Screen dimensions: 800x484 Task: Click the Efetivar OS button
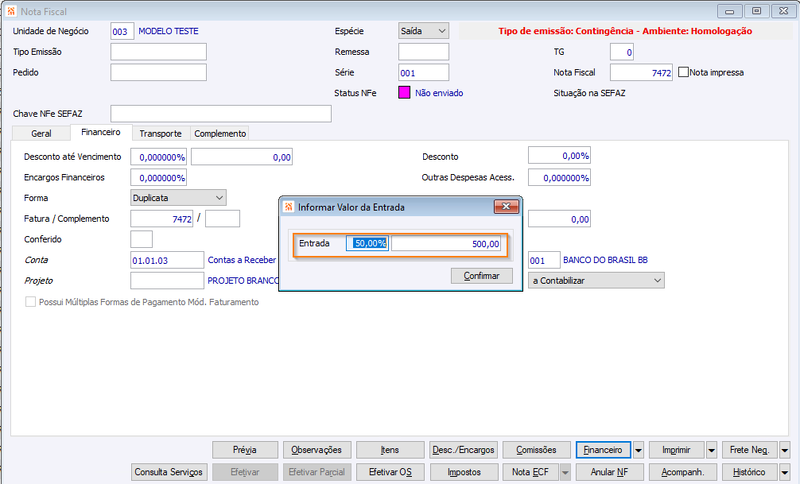click(x=390, y=472)
